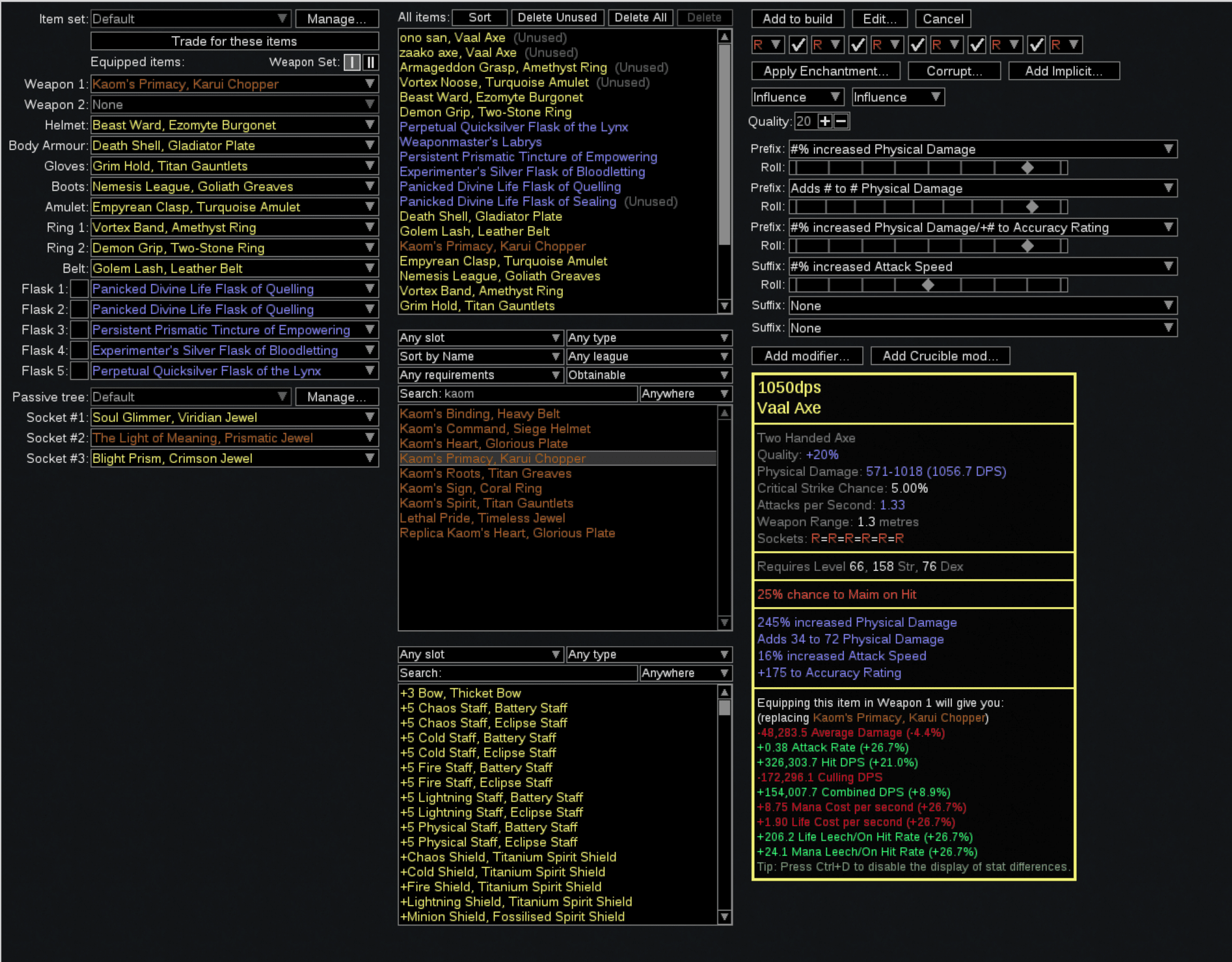1232x962 pixels.
Task: Click the Add Crucible mod... button
Action: point(941,356)
